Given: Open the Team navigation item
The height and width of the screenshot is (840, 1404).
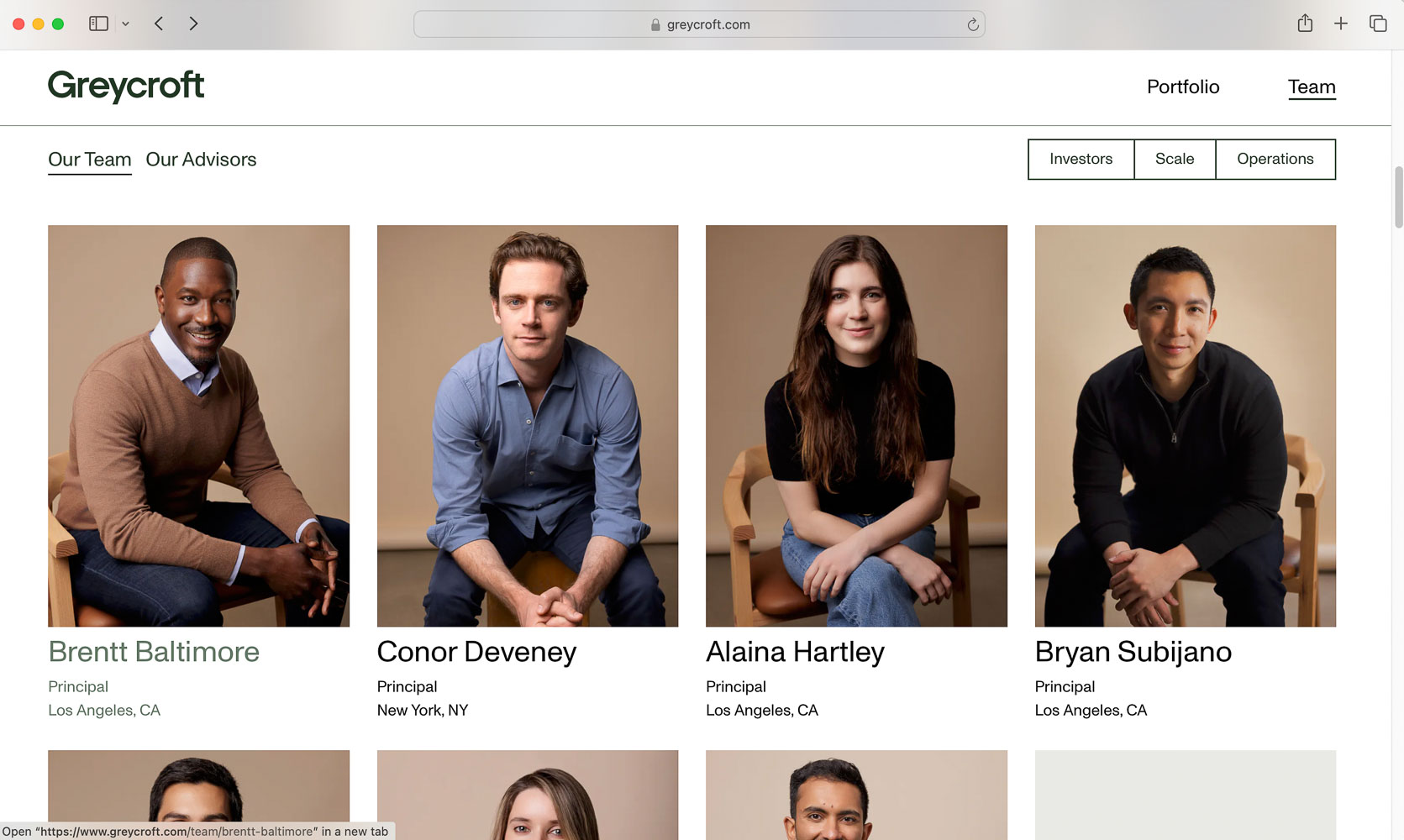Looking at the screenshot, I should pos(1312,87).
